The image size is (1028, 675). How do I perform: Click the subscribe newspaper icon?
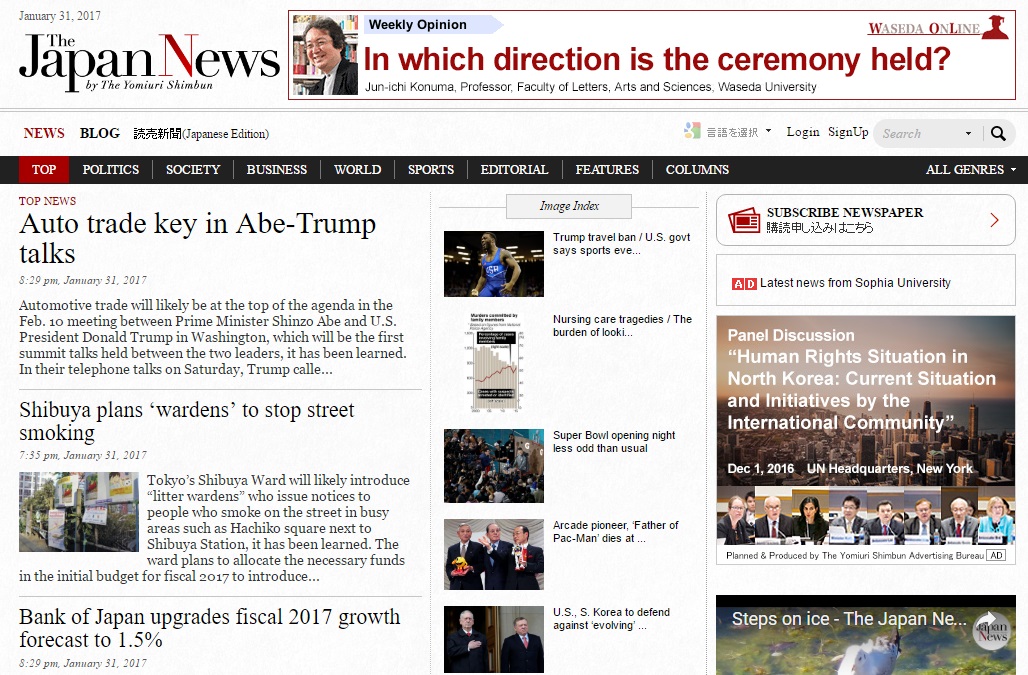coord(743,220)
